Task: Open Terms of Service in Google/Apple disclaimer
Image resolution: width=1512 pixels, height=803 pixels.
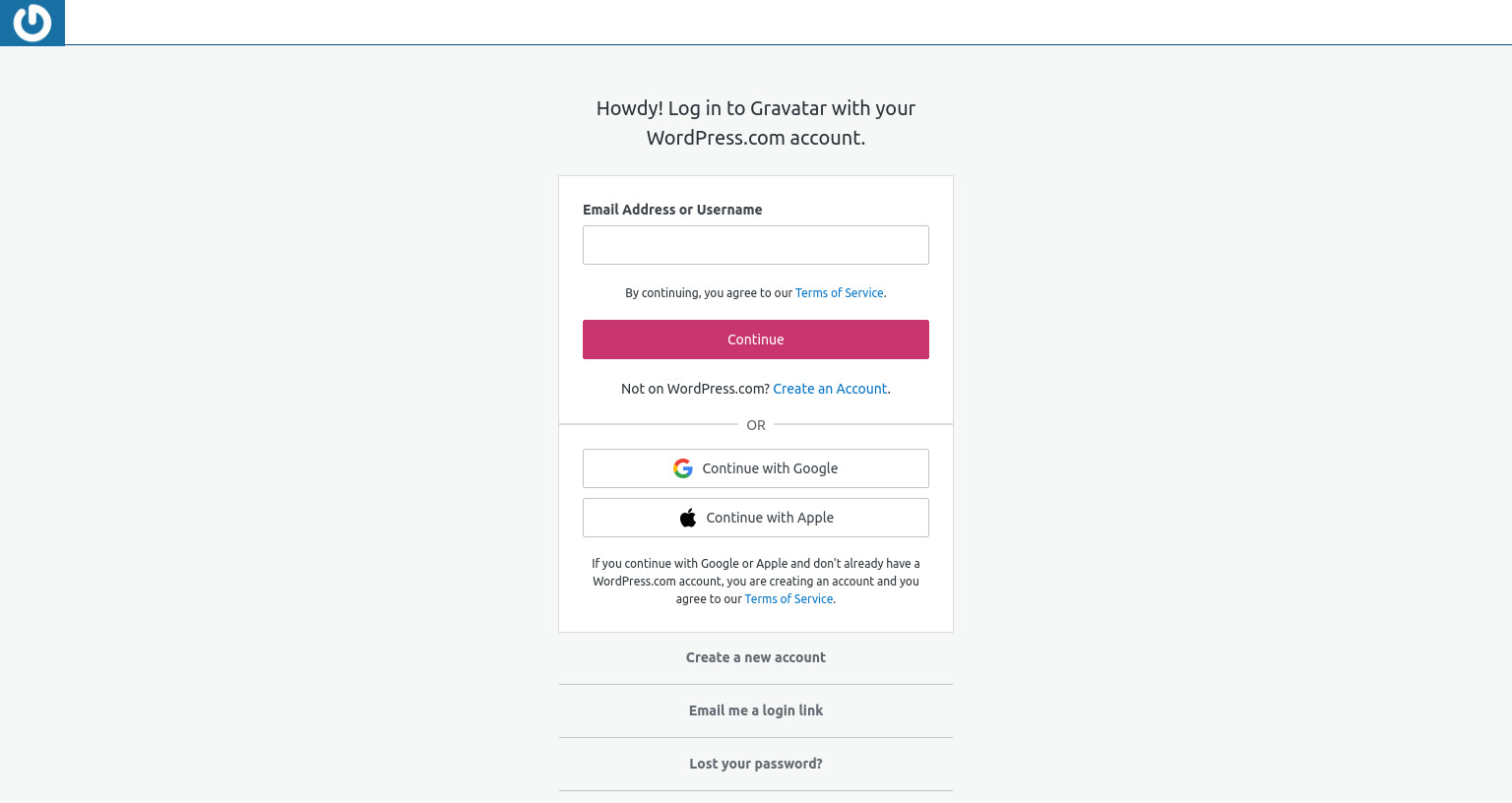Action: click(788, 599)
